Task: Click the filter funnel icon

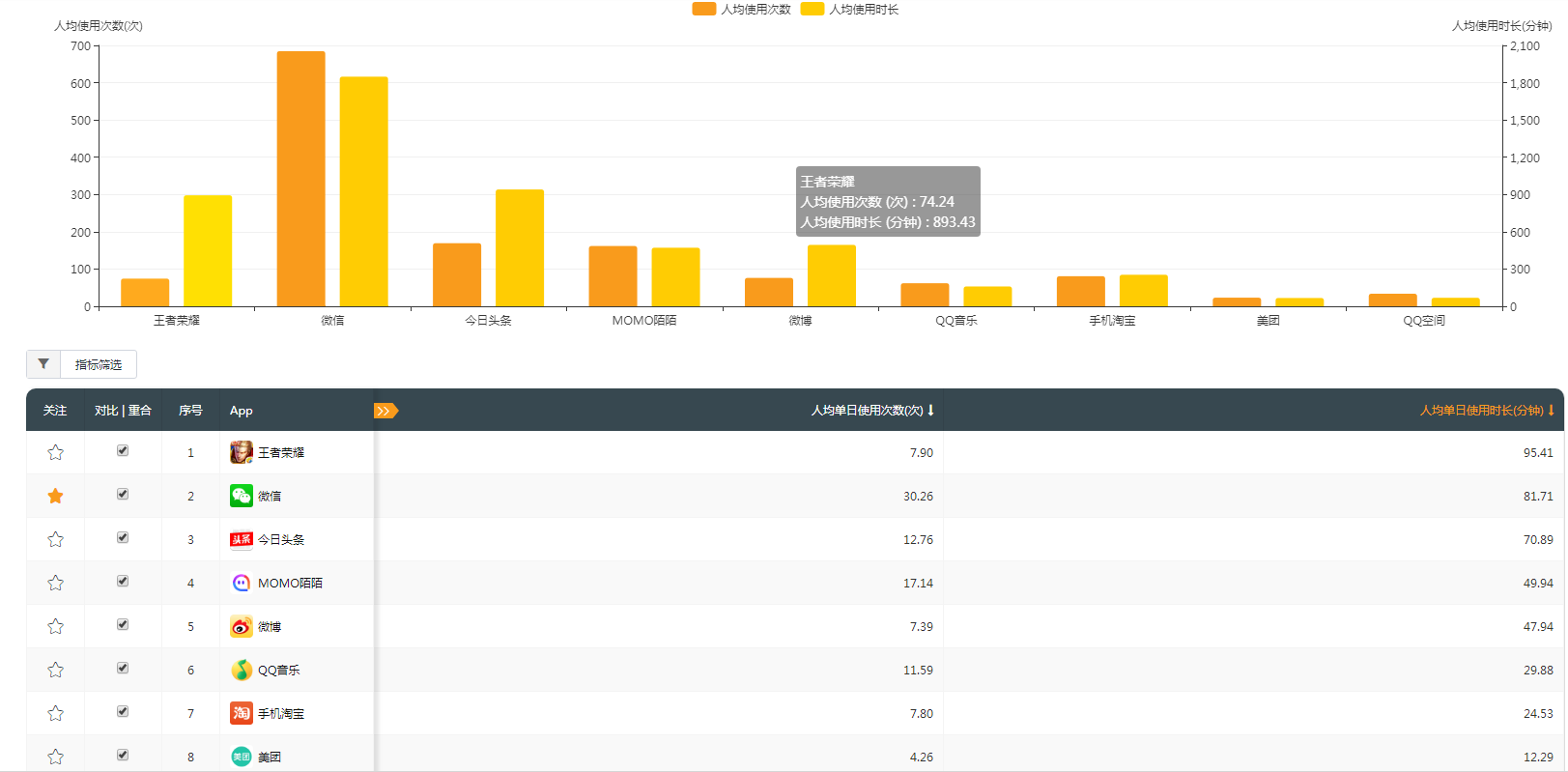Action: pos(43,364)
